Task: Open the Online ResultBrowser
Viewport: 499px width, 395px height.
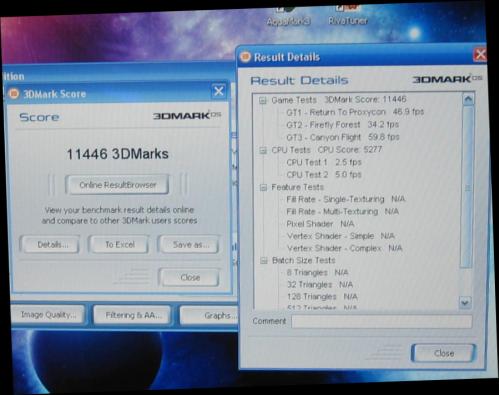Action: click(117, 185)
